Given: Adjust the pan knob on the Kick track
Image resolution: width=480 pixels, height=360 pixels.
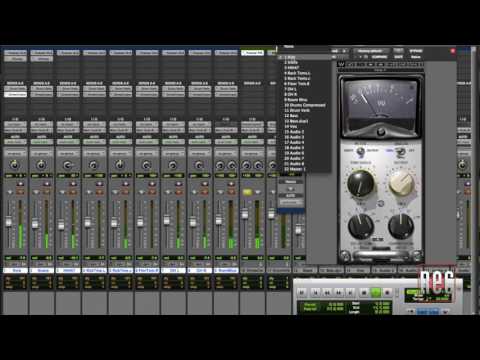Looking at the screenshot, I should tap(15, 164).
